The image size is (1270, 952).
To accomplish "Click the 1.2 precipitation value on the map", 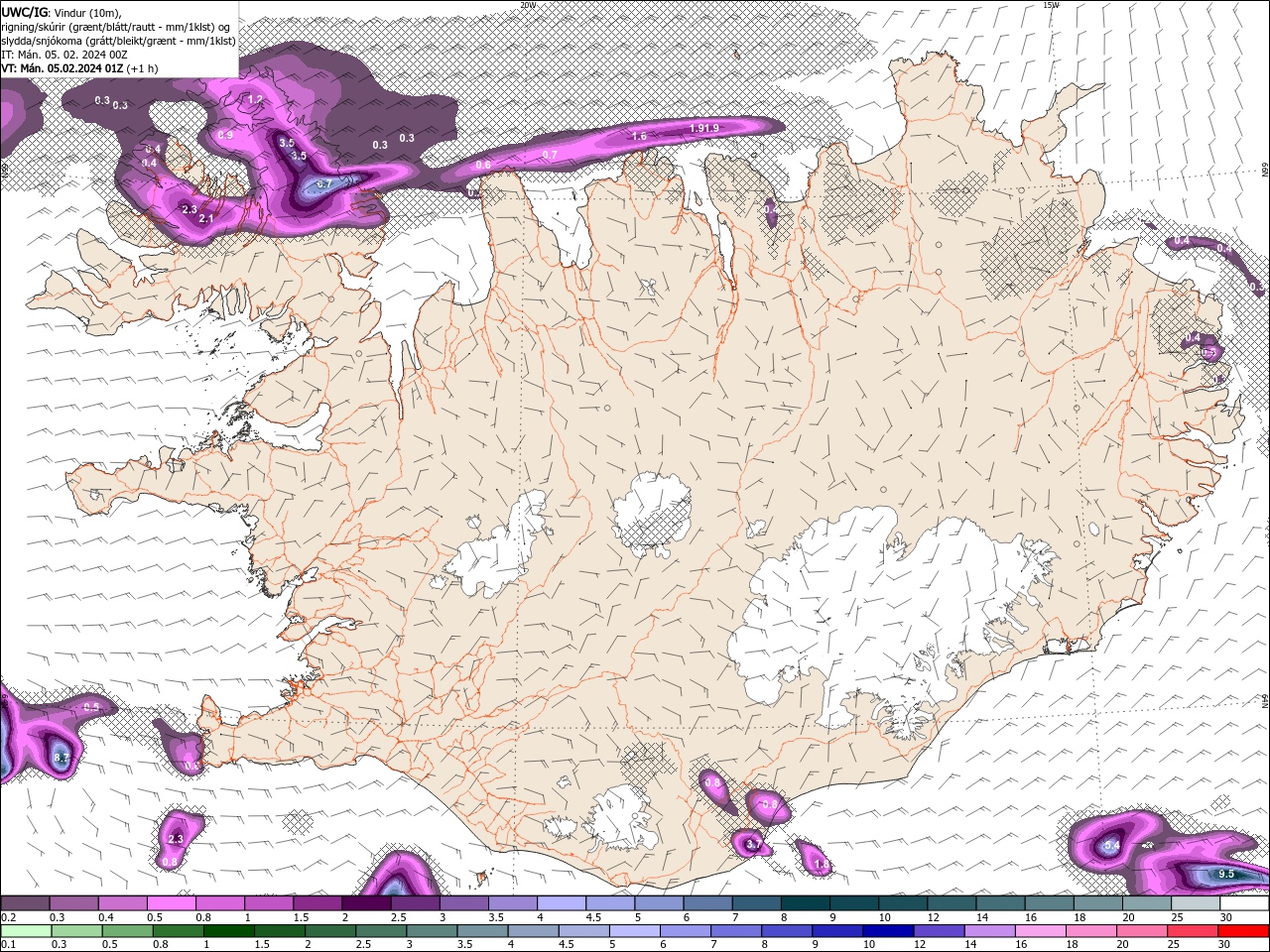I will [x=255, y=99].
